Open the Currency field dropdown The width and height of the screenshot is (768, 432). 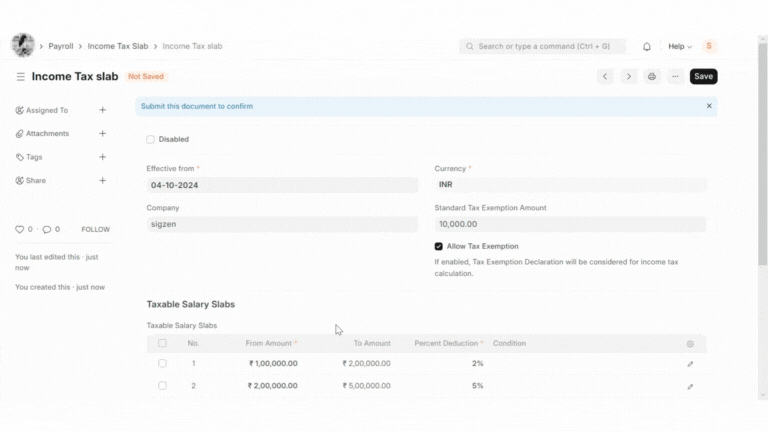coord(570,185)
